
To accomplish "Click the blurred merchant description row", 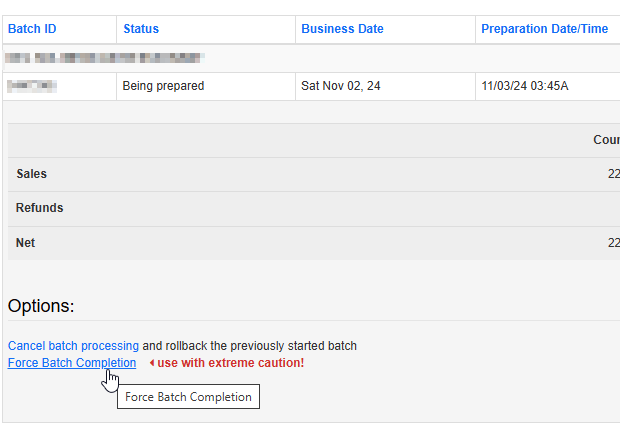I will coord(105,58).
